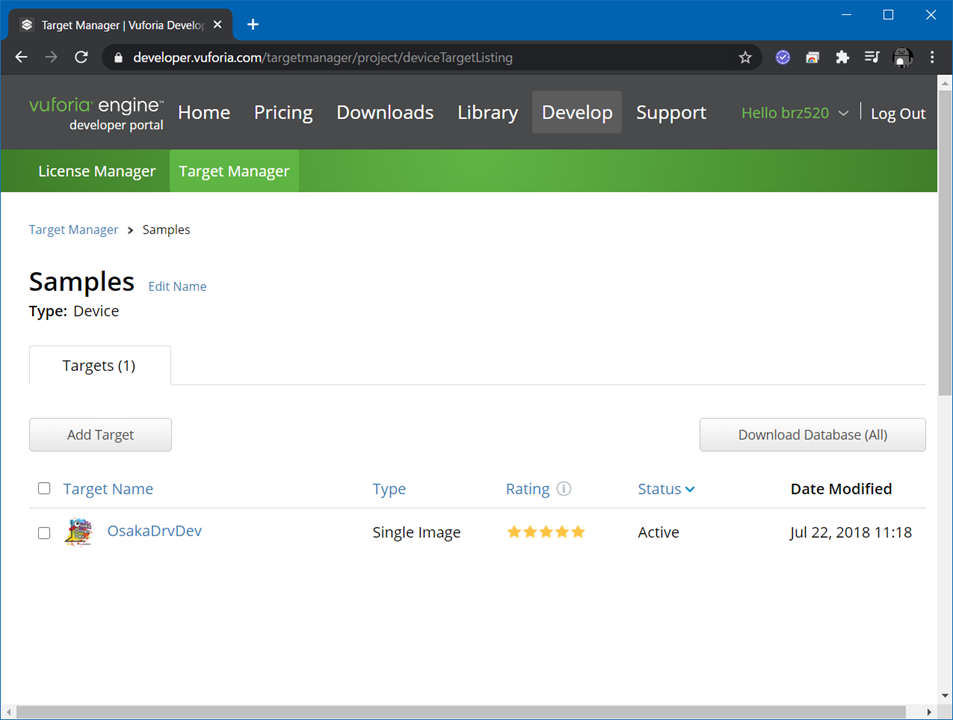Reload the page with the refresh icon
Image resolution: width=953 pixels, height=720 pixels.
pos(81,57)
